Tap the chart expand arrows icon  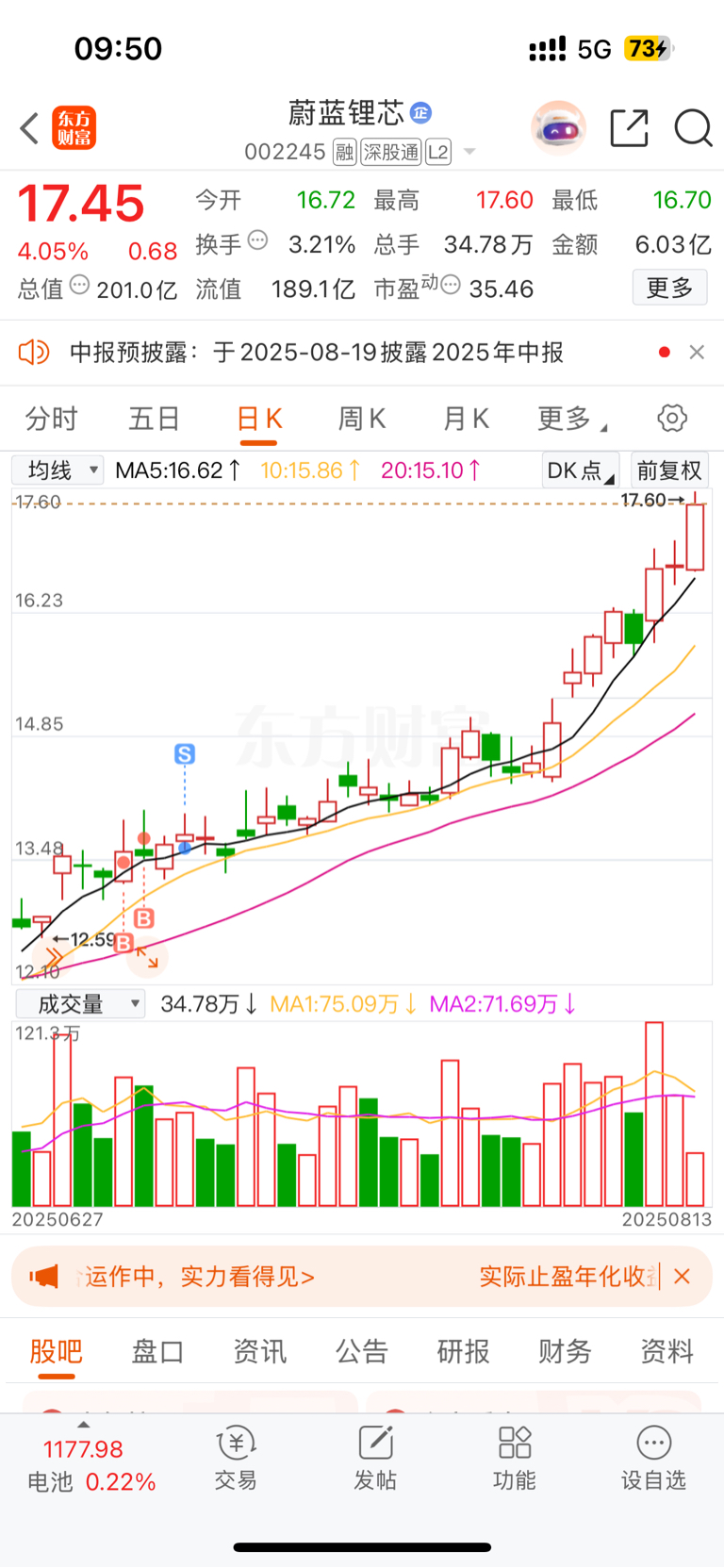coord(147,958)
